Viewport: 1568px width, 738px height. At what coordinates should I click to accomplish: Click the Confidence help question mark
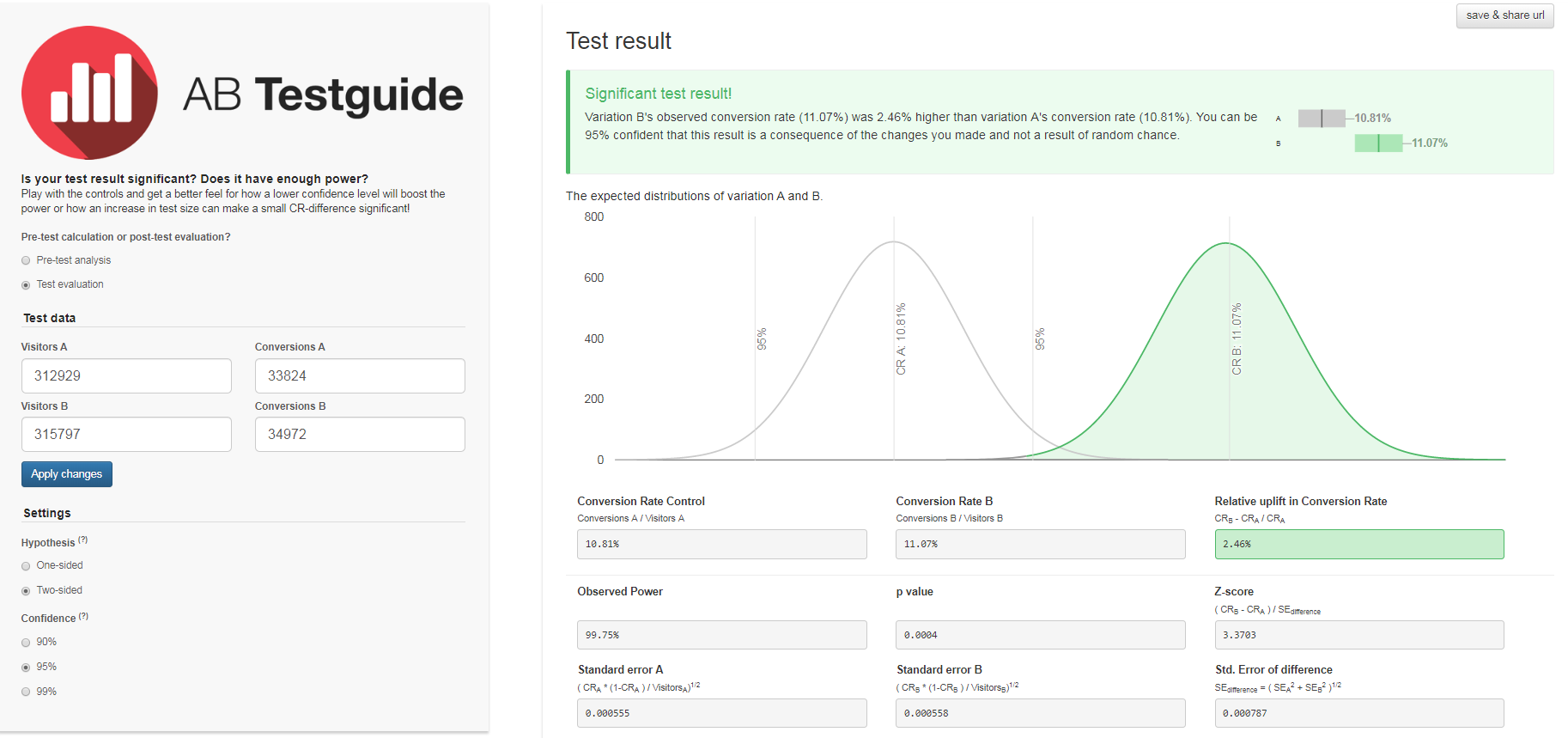(x=83, y=616)
